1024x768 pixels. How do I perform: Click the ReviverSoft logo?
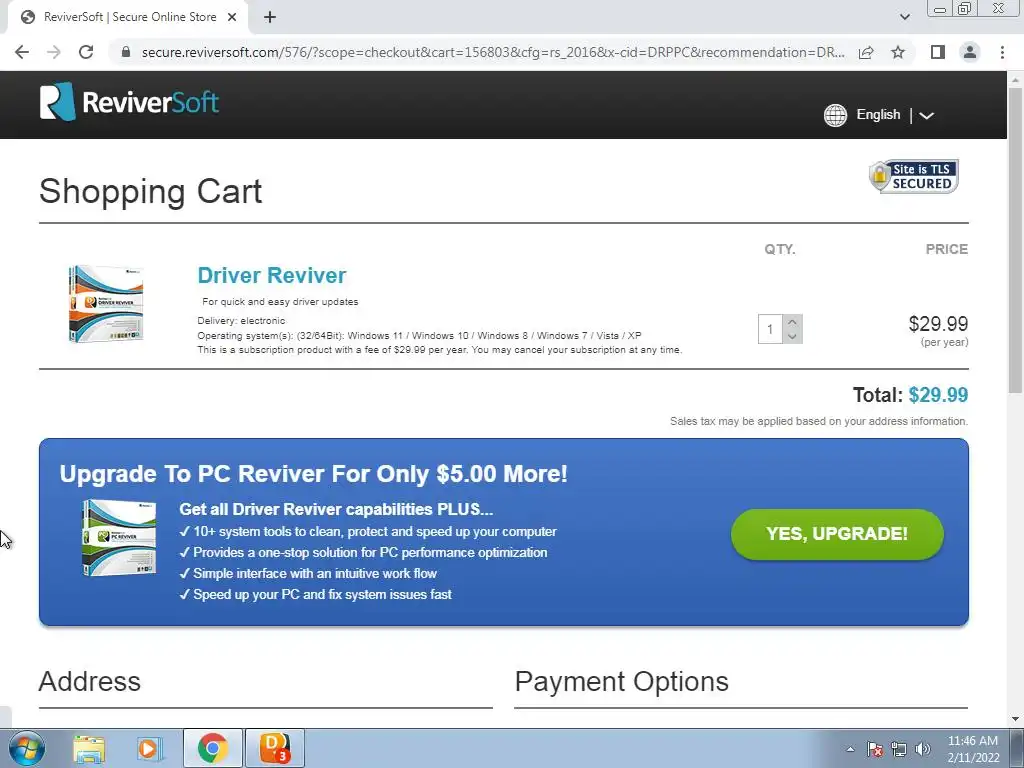coord(129,102)
